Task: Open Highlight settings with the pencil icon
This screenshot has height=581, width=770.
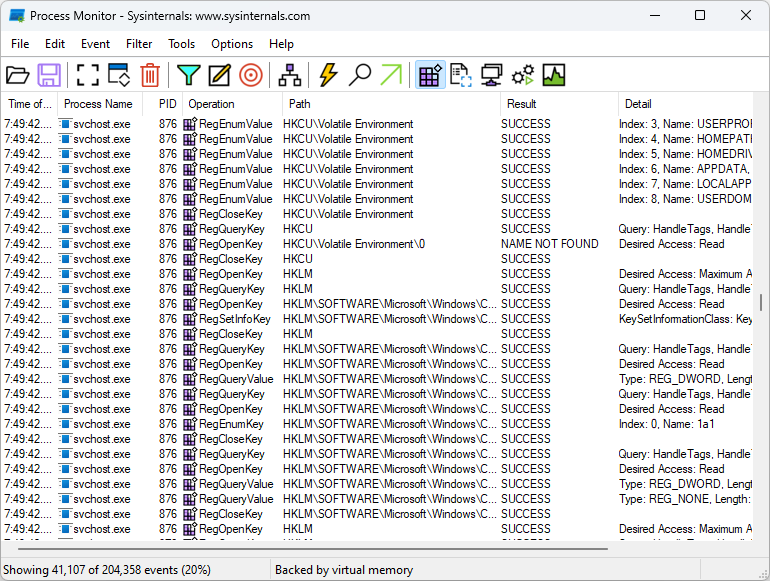Action: click(219, 75)
